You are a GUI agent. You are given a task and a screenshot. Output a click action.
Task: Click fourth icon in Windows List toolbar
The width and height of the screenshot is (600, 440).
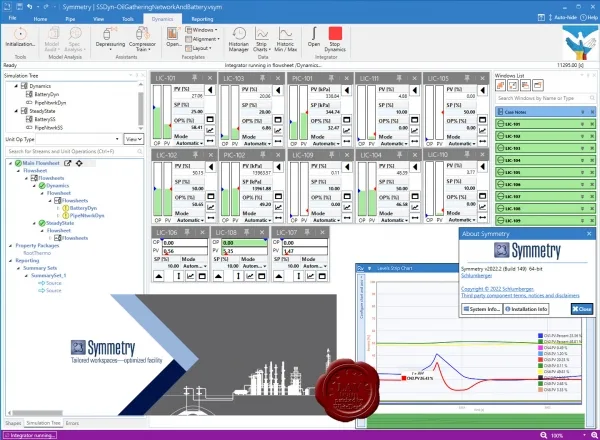tap(538, 85)
